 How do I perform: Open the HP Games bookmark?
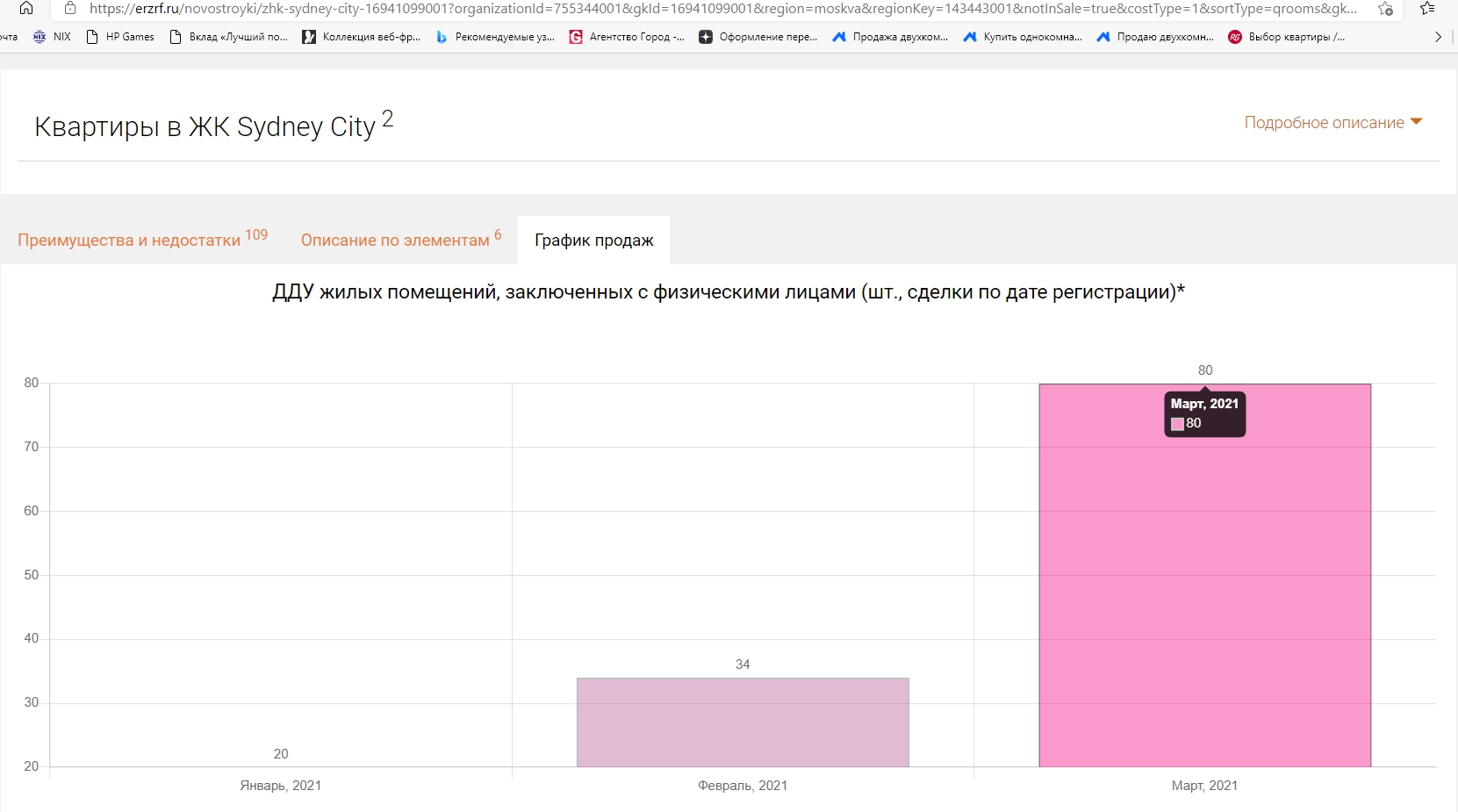[120, 37]
